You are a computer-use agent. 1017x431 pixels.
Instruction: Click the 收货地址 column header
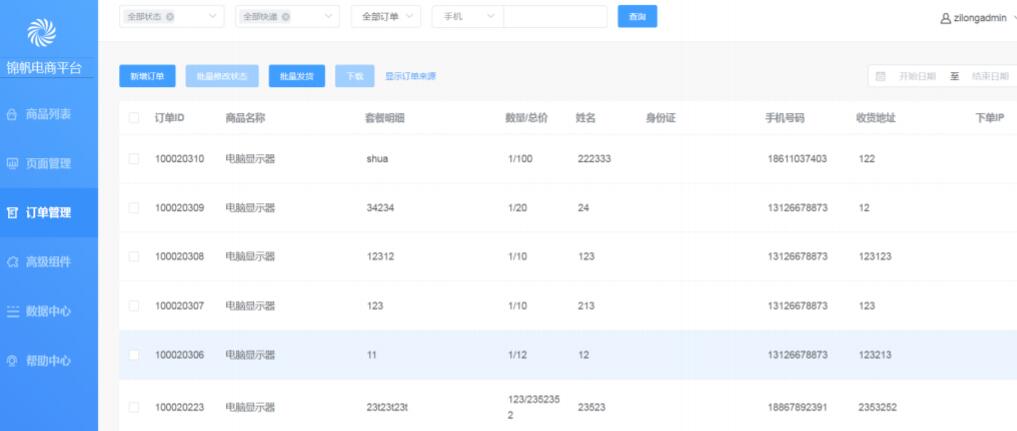pos(876,118)
